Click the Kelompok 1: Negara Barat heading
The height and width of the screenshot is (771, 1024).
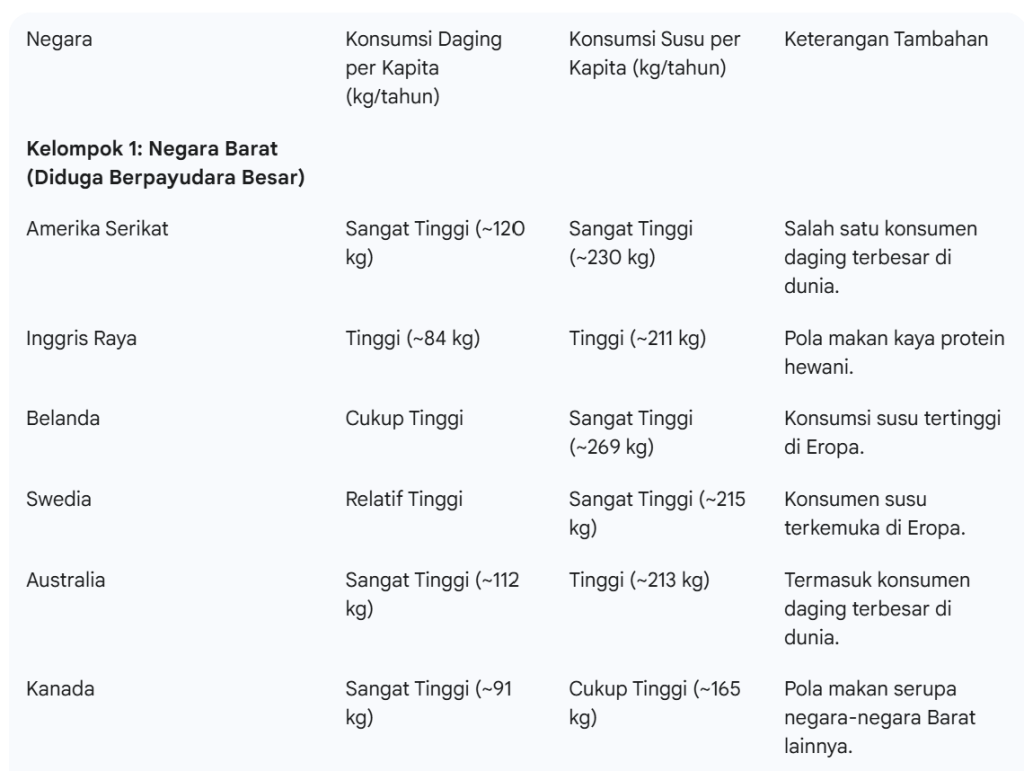pos(165,163)
